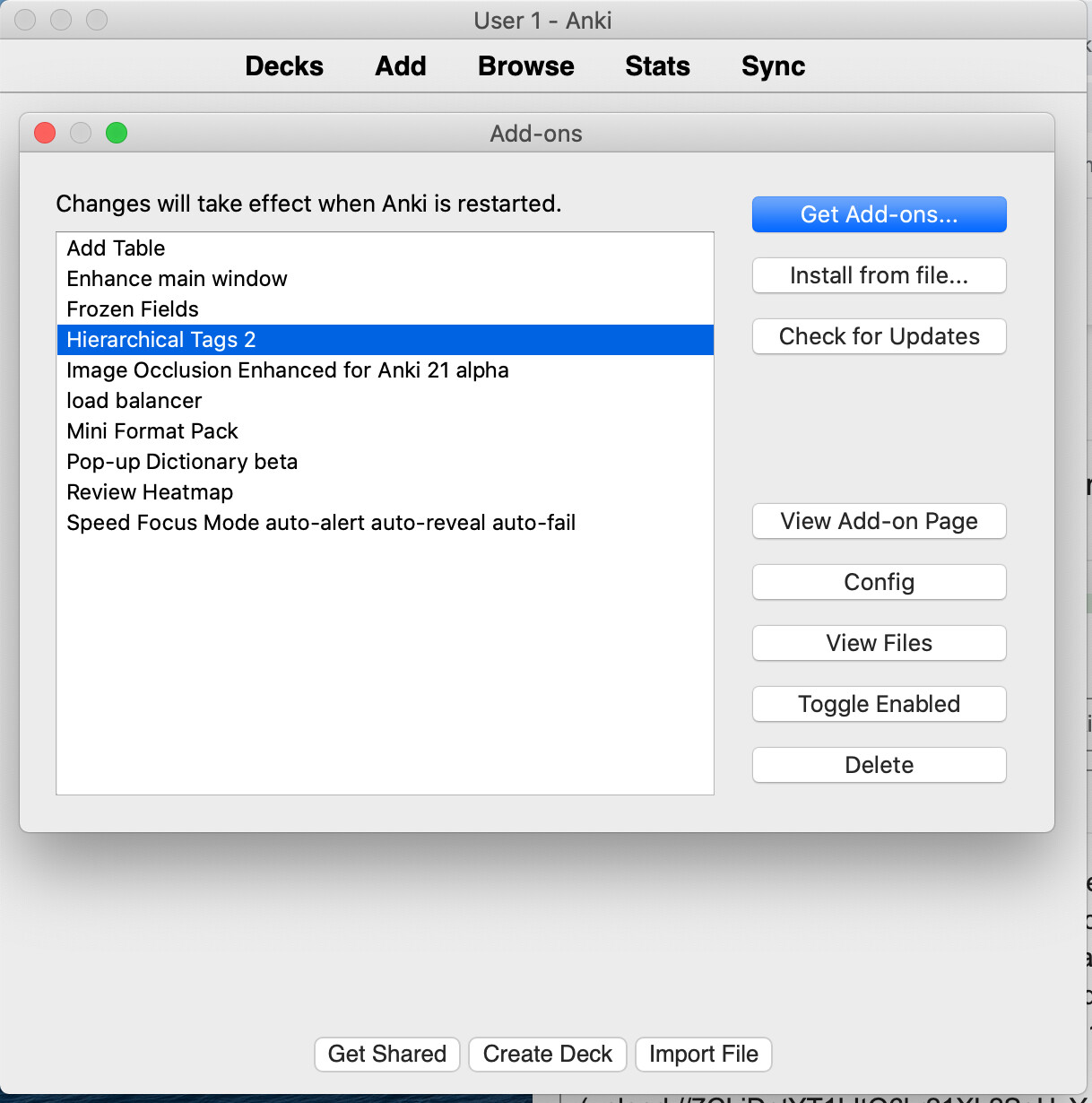Viewport: 1092px width, 1103px height.
Task: Open the Decks view in Anki
Action: 284,66
